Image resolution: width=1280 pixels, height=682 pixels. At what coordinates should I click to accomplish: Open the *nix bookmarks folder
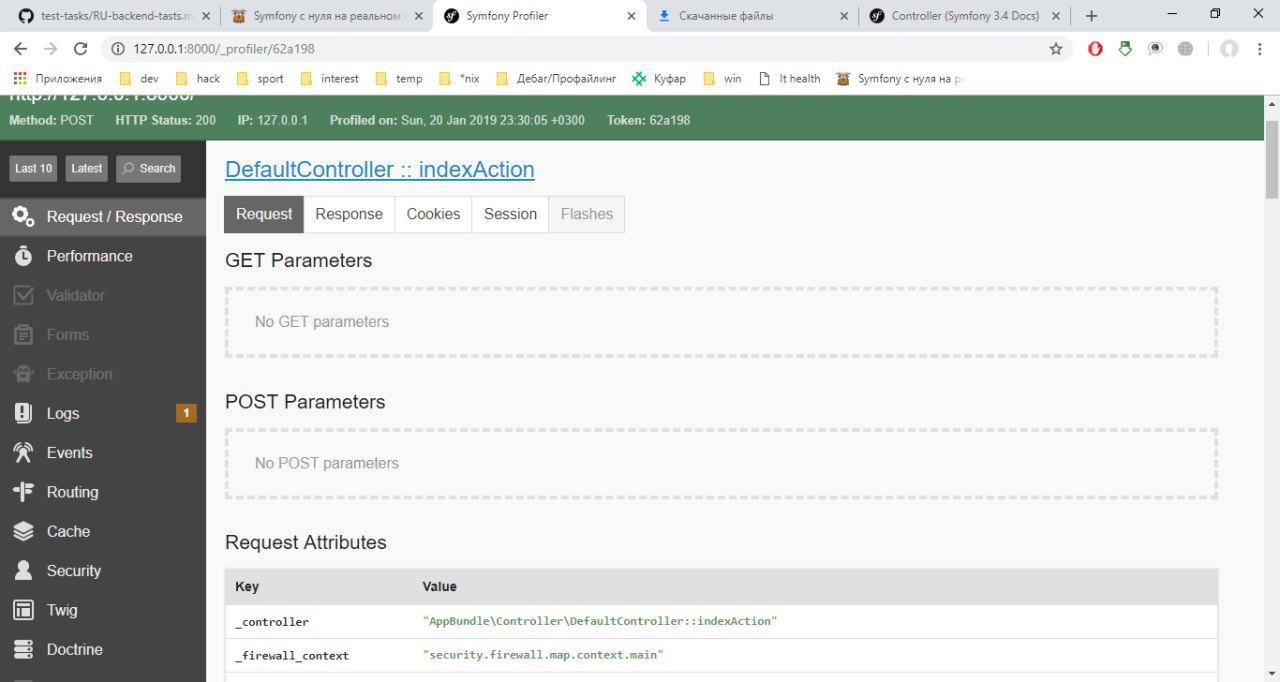[460, 78]
